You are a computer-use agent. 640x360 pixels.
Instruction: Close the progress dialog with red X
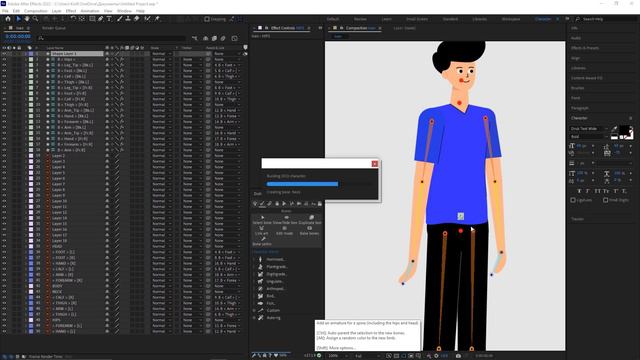(x=375, y=164)
